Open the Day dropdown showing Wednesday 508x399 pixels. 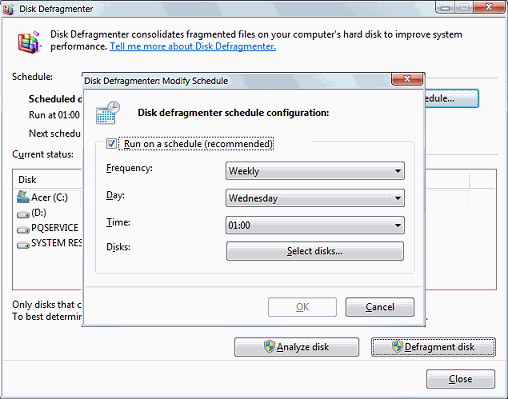(x=315, y=198)
